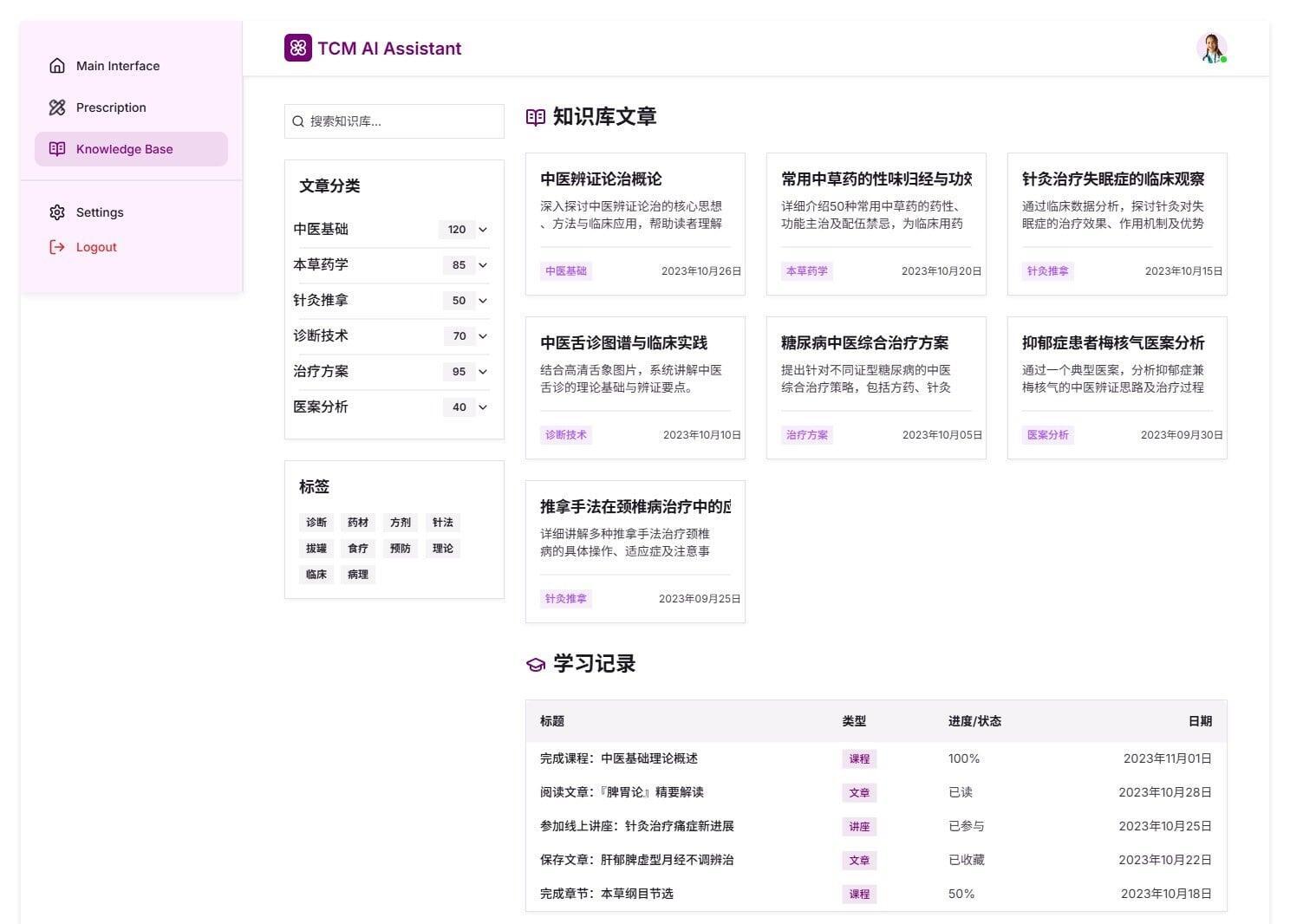The height and width of the screenshot is (924, 1290).
Task: Expand the 针灸推拿 category chevron
Action: [x=483, y=301]
